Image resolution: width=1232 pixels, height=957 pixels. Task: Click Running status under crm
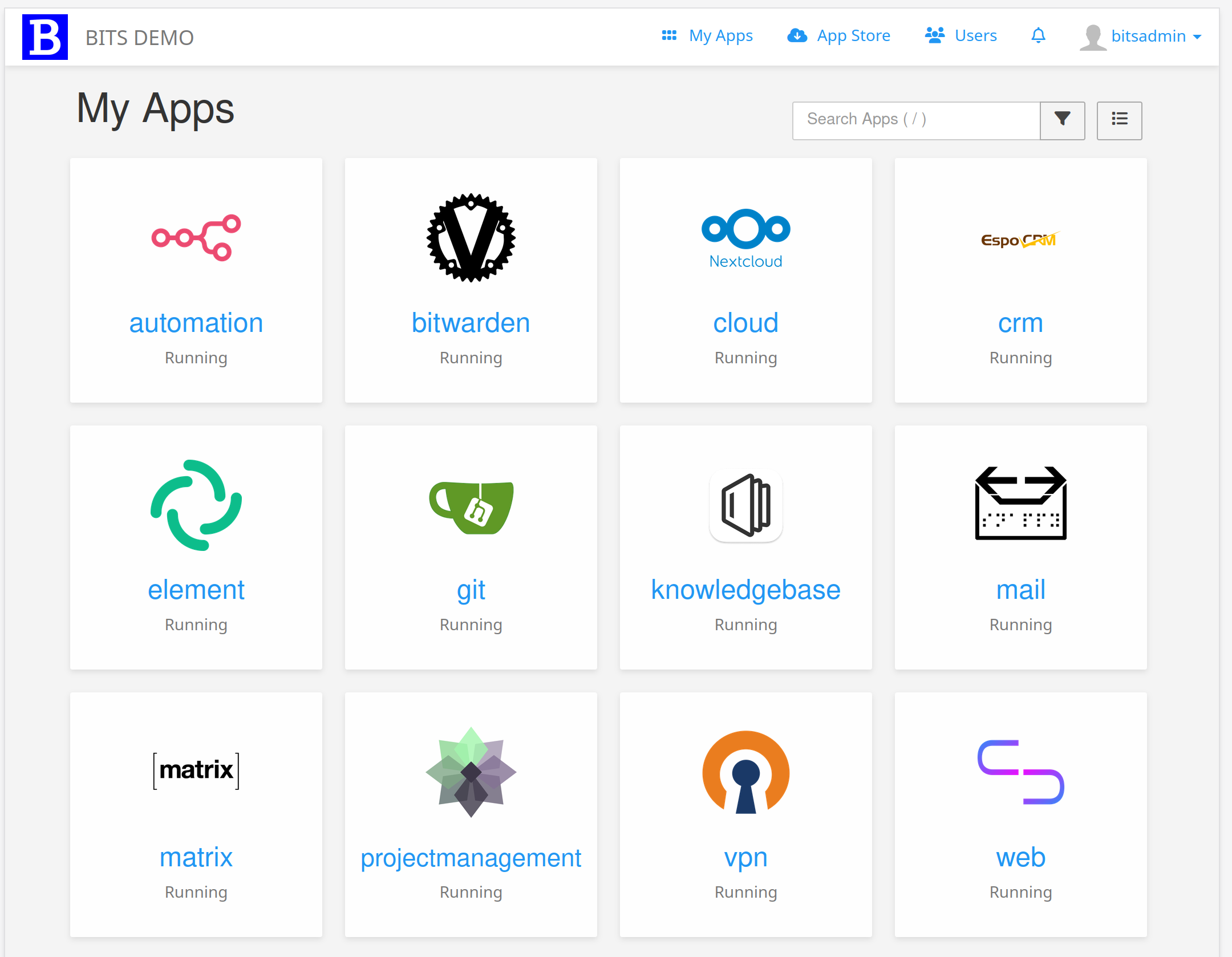[x=1021, y=358]
